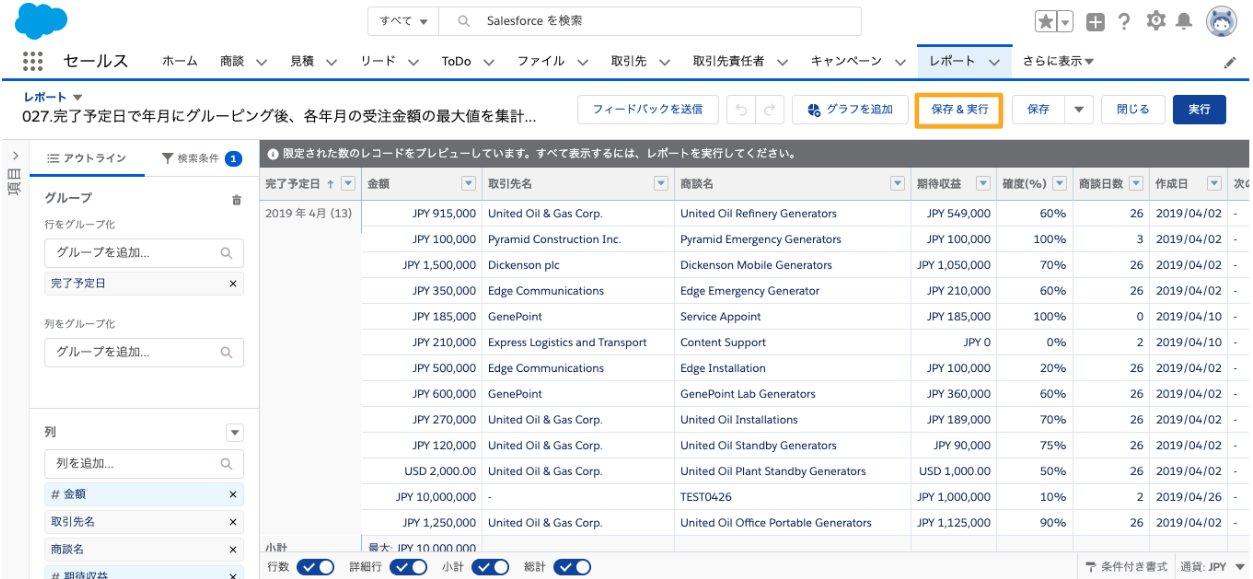Viewport: 1253px width, 579px height.
Task: Open the App Launcher grid icon
Action: (x=32, y=61)
